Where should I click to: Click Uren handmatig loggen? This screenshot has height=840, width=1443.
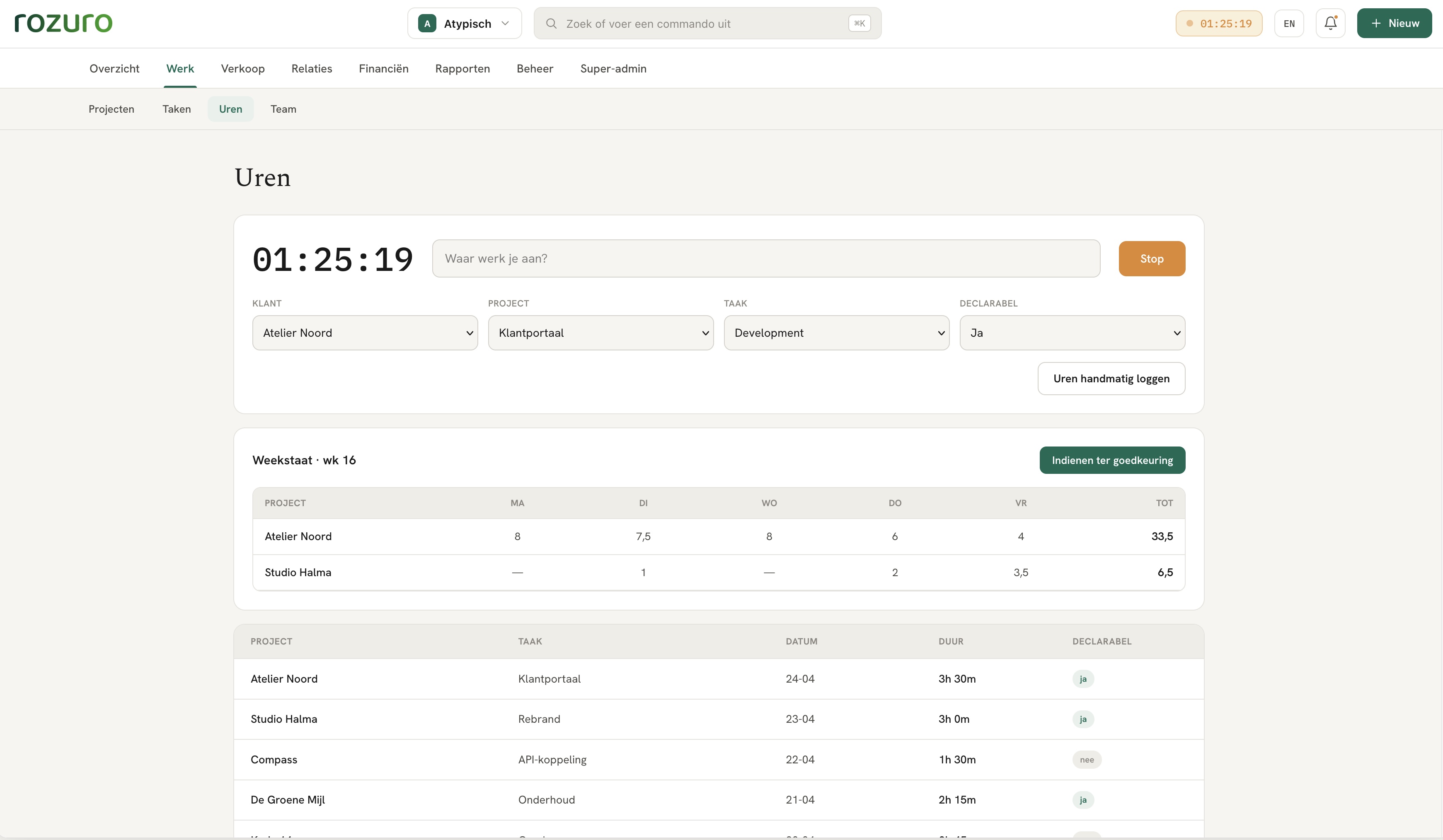pos(1111,378)
